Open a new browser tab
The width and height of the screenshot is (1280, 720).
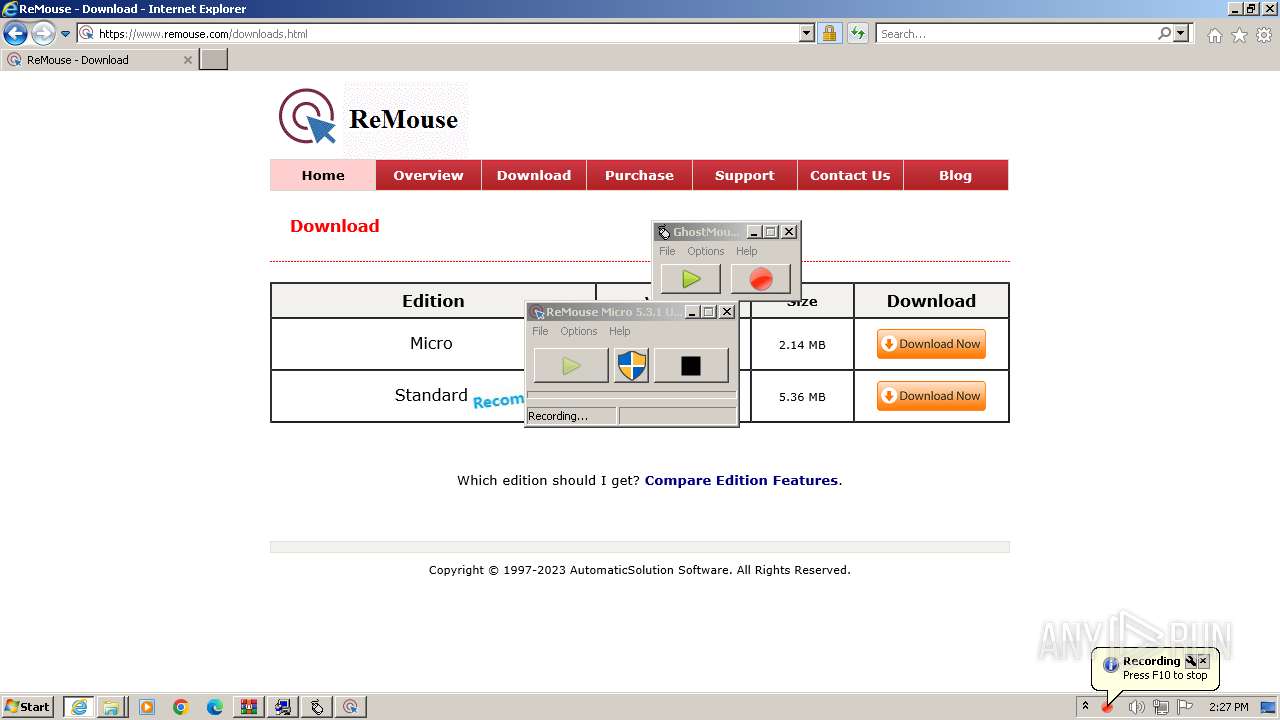tap(214, 60)
